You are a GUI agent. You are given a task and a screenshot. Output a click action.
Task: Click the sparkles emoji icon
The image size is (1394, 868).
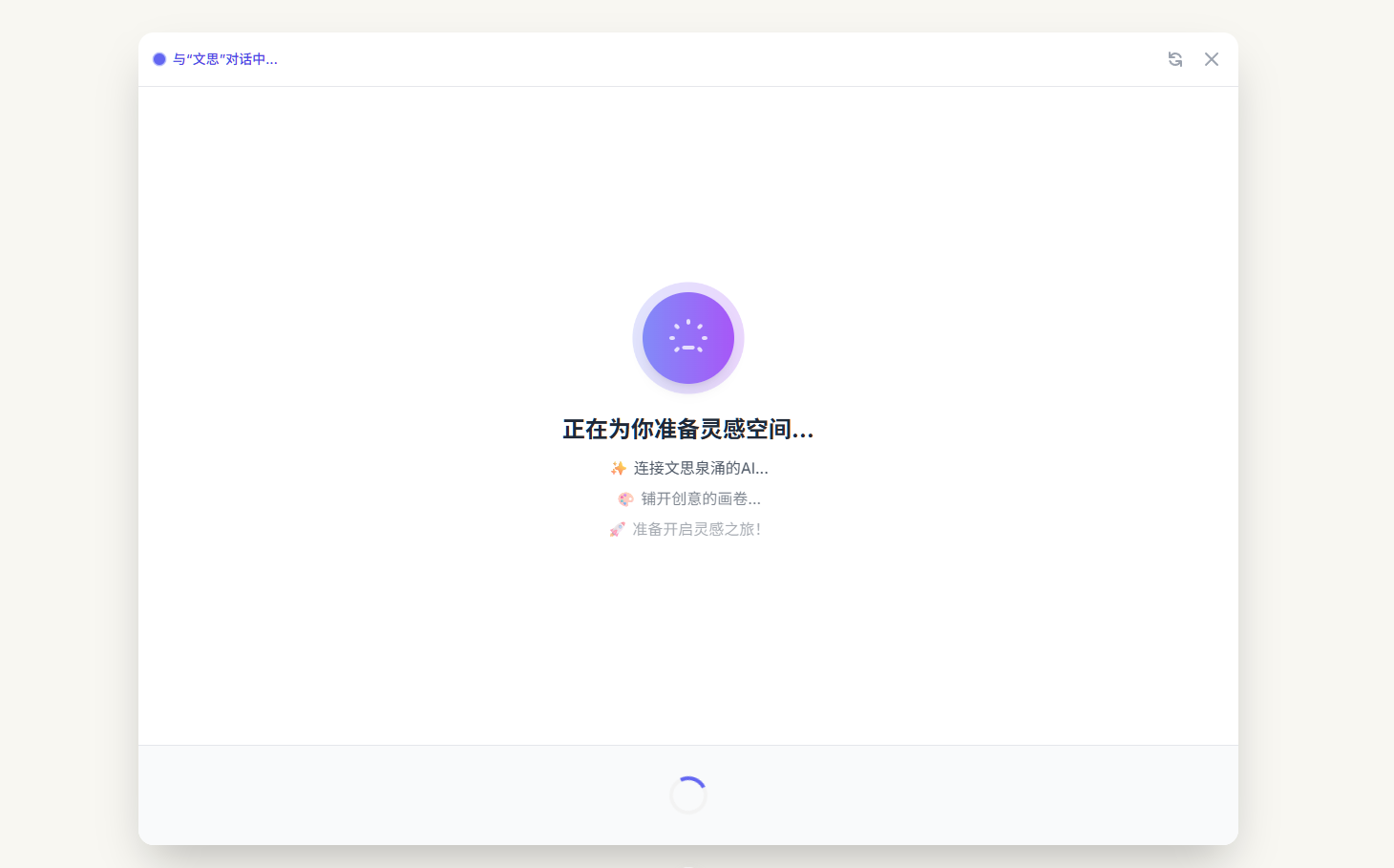tap(619, 468)
